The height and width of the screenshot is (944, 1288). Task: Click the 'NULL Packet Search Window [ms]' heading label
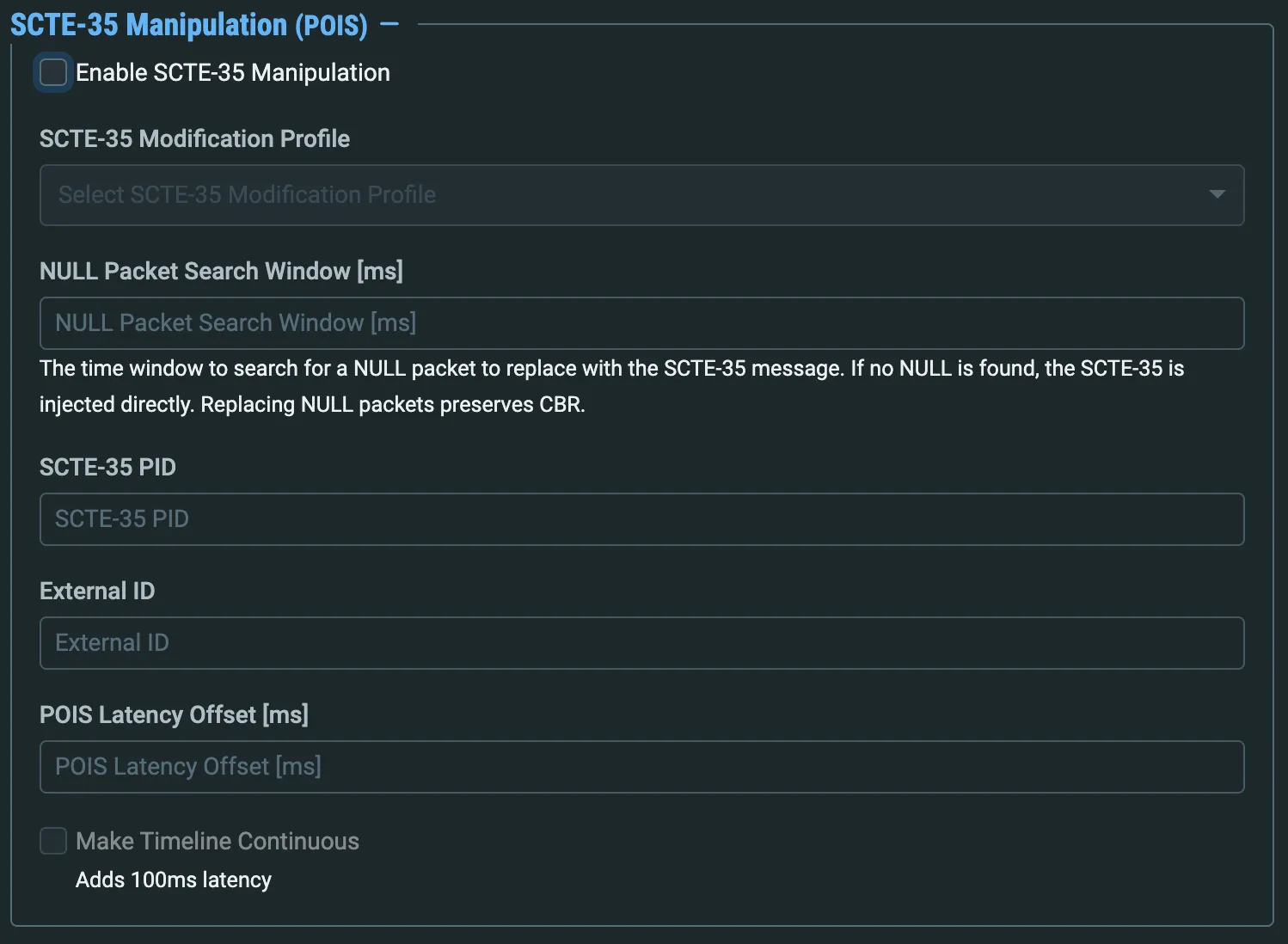(221, 271)
